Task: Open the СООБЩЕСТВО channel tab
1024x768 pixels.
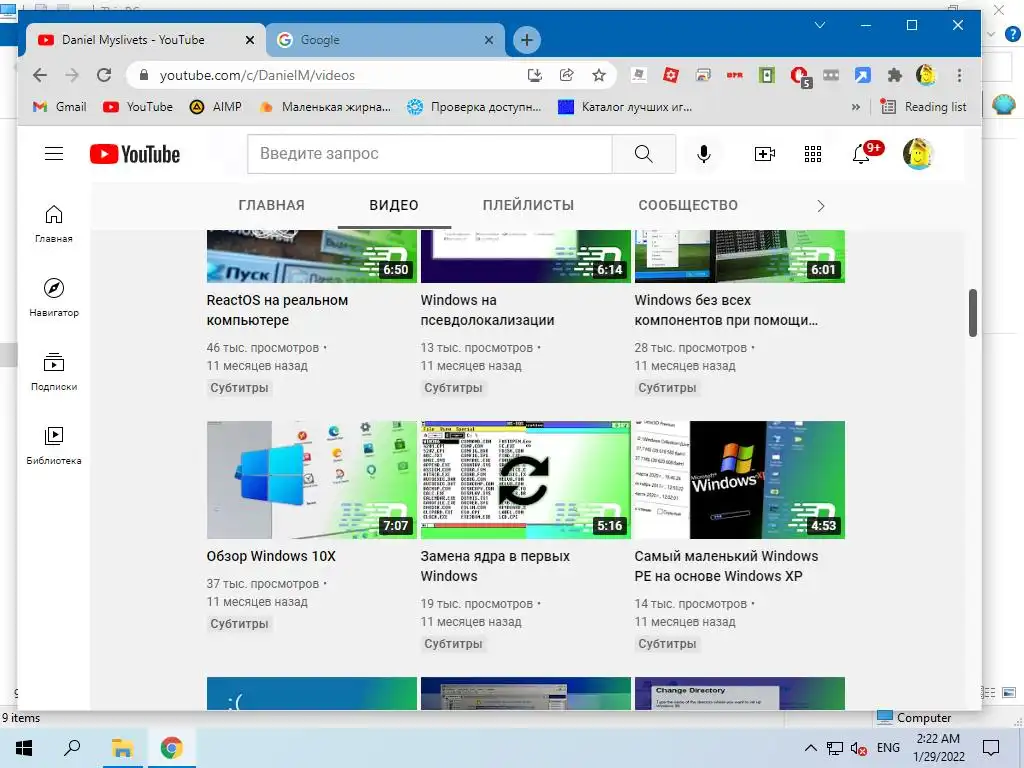Action: coord(688,205)
